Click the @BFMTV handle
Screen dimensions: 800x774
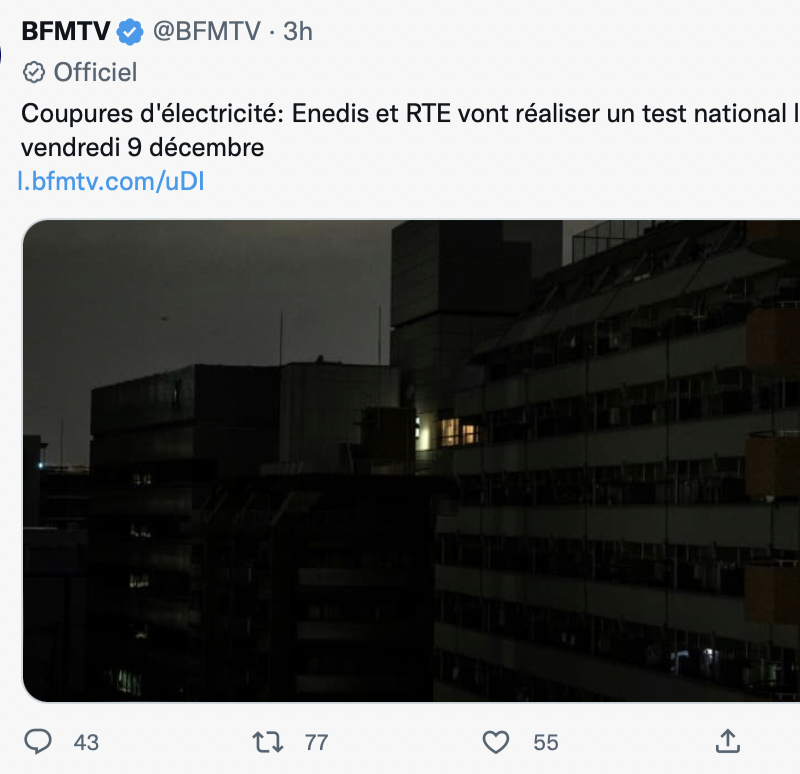click(x=206, y=32)
